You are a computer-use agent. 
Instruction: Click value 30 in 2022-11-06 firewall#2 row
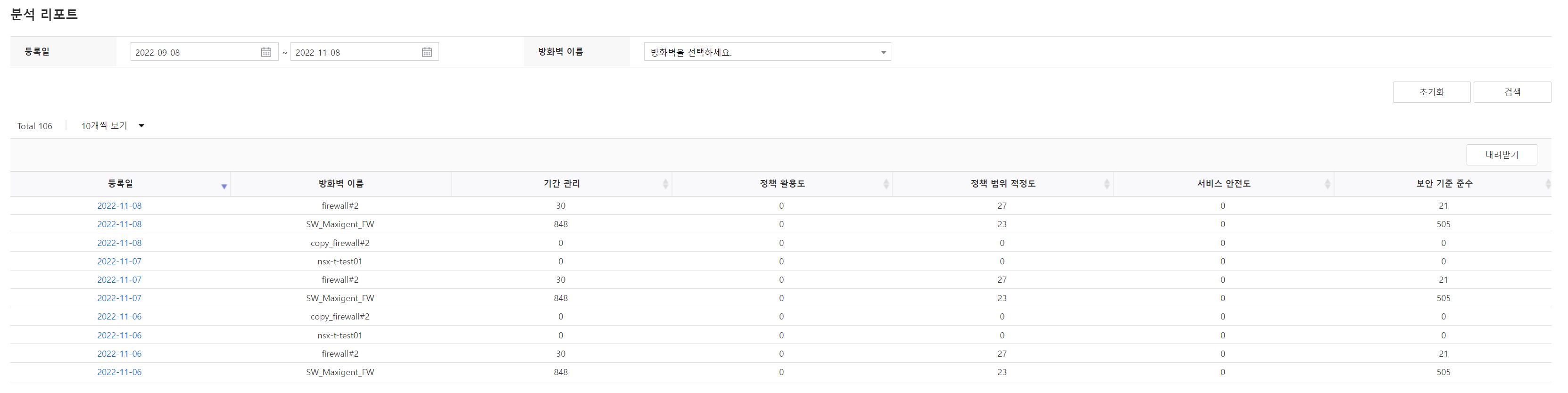[561, 353]
